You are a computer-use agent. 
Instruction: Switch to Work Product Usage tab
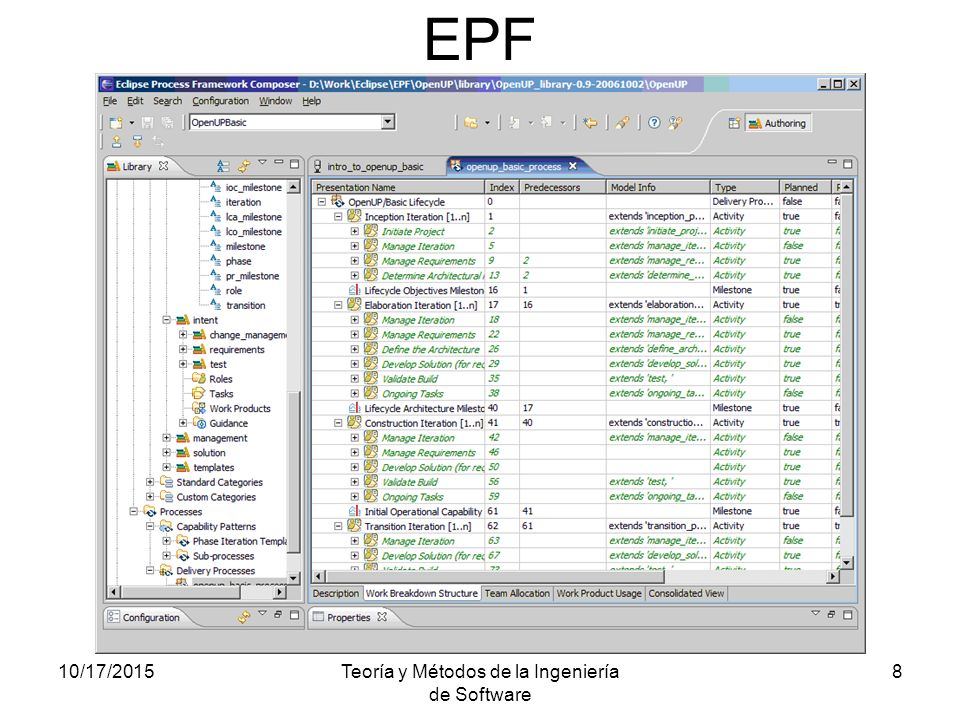click(x=599, y=593)
